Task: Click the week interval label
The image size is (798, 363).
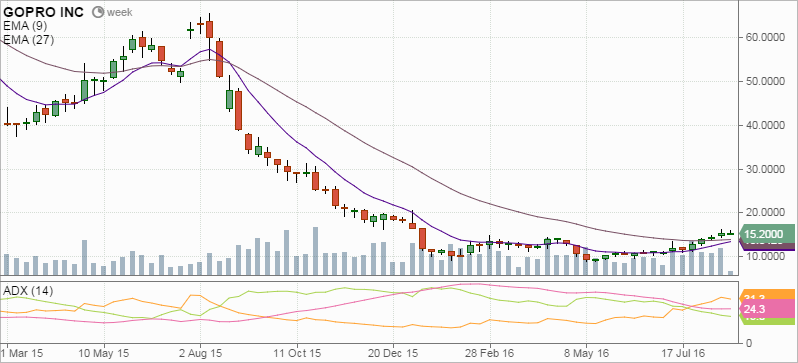Action: click(120, 13)
